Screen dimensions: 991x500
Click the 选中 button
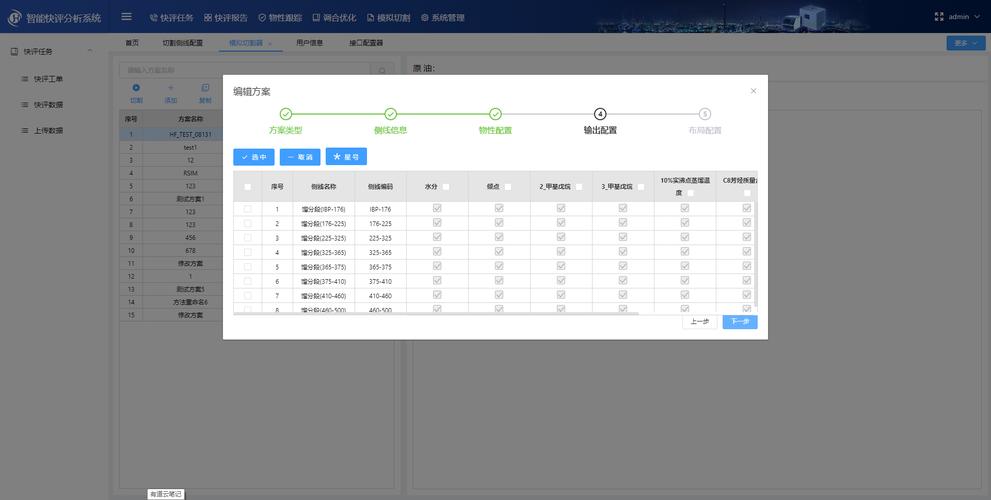[253, 157]
